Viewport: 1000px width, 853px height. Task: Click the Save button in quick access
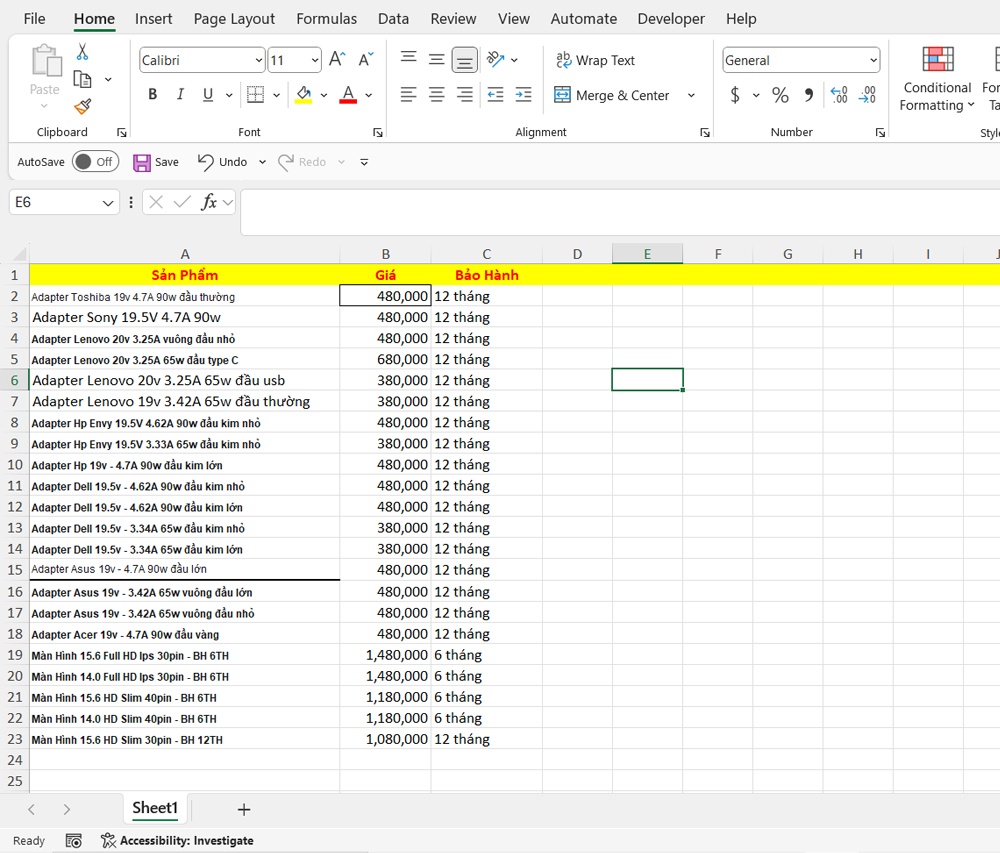(156, 162)
